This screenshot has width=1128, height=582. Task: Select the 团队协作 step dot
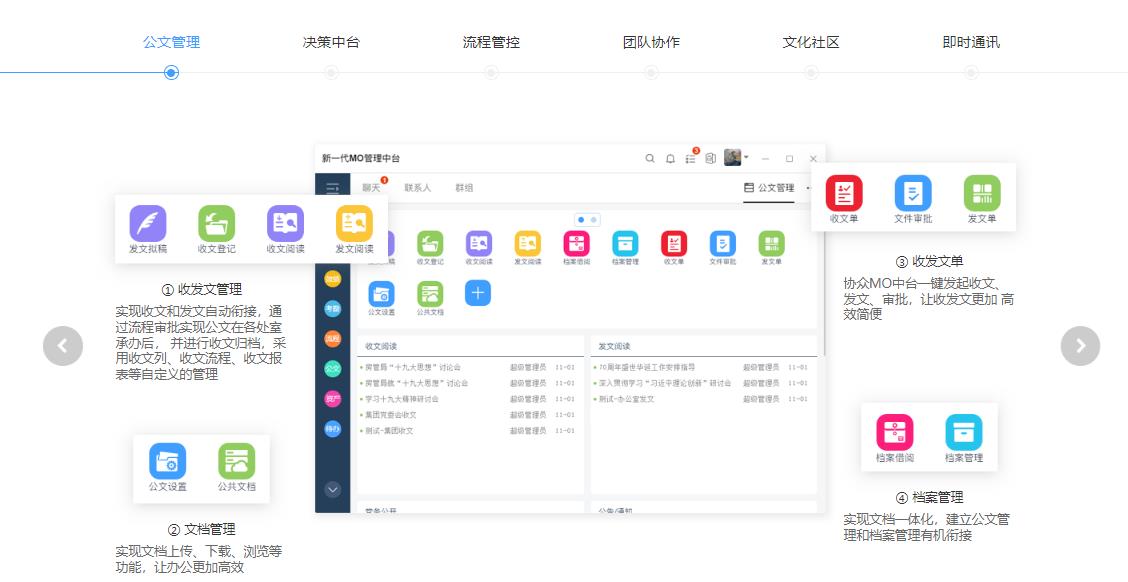(651, 73)
